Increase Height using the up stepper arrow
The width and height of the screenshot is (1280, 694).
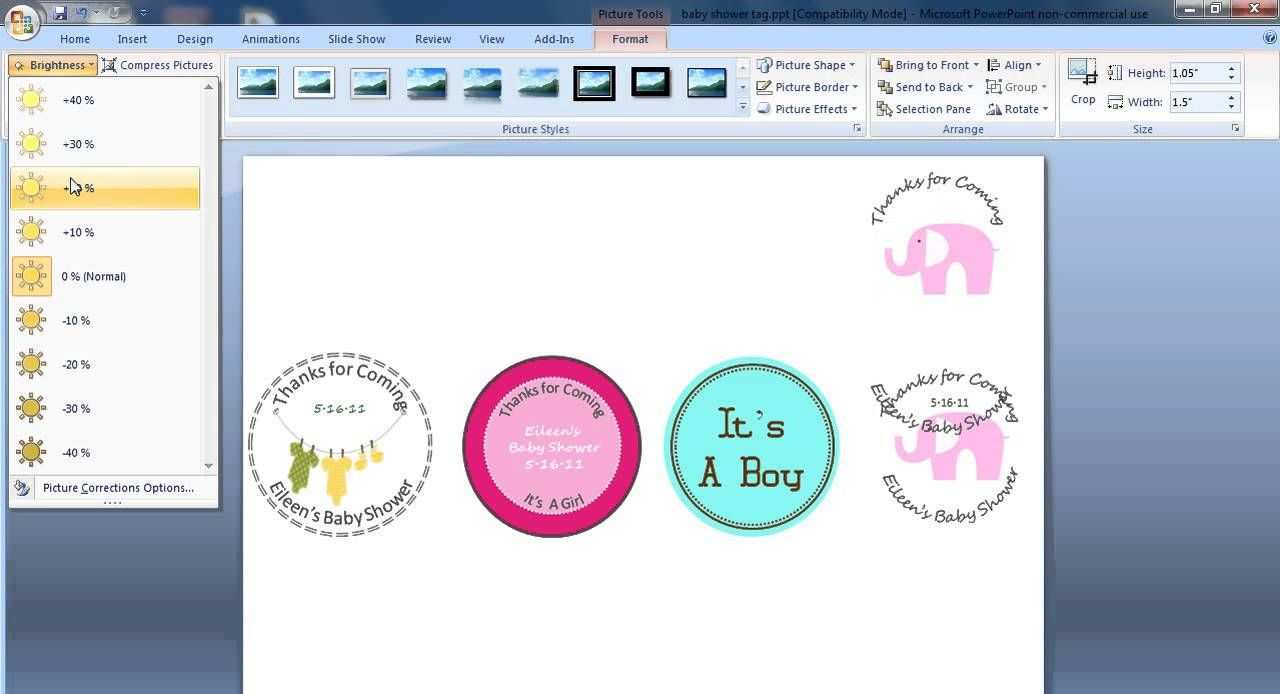coord(1232,69)
